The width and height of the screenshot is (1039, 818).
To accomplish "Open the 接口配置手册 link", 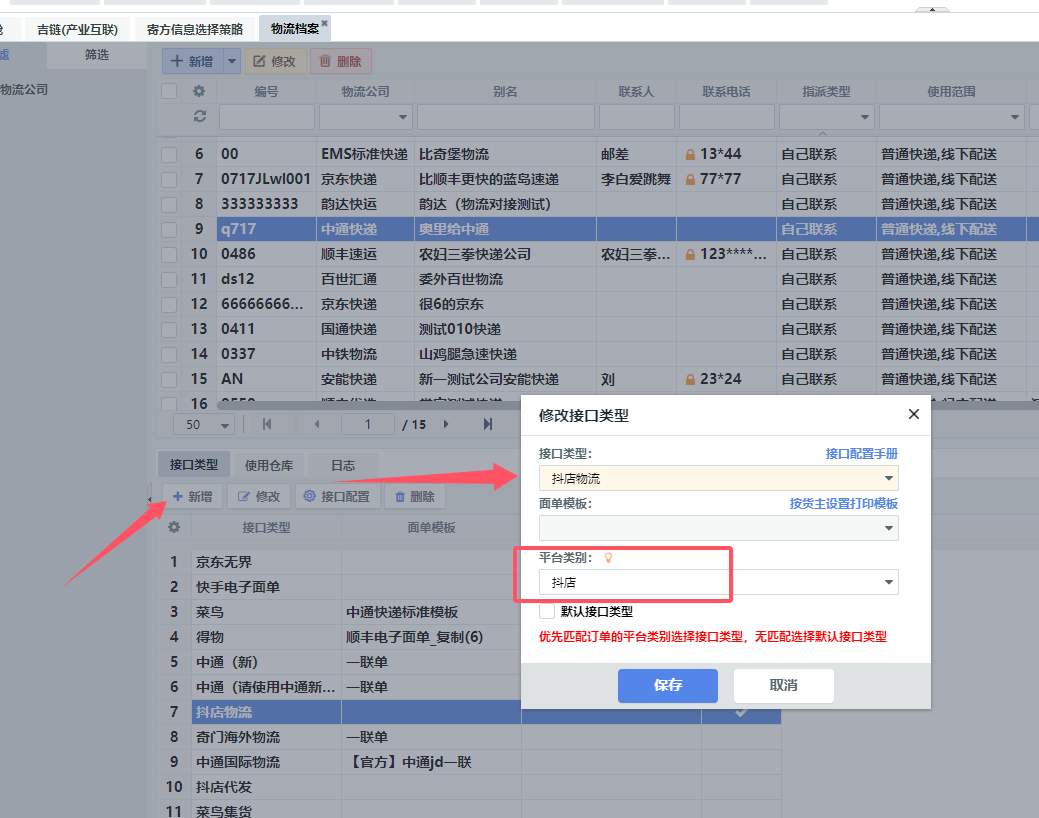I will tap(861, 453).
